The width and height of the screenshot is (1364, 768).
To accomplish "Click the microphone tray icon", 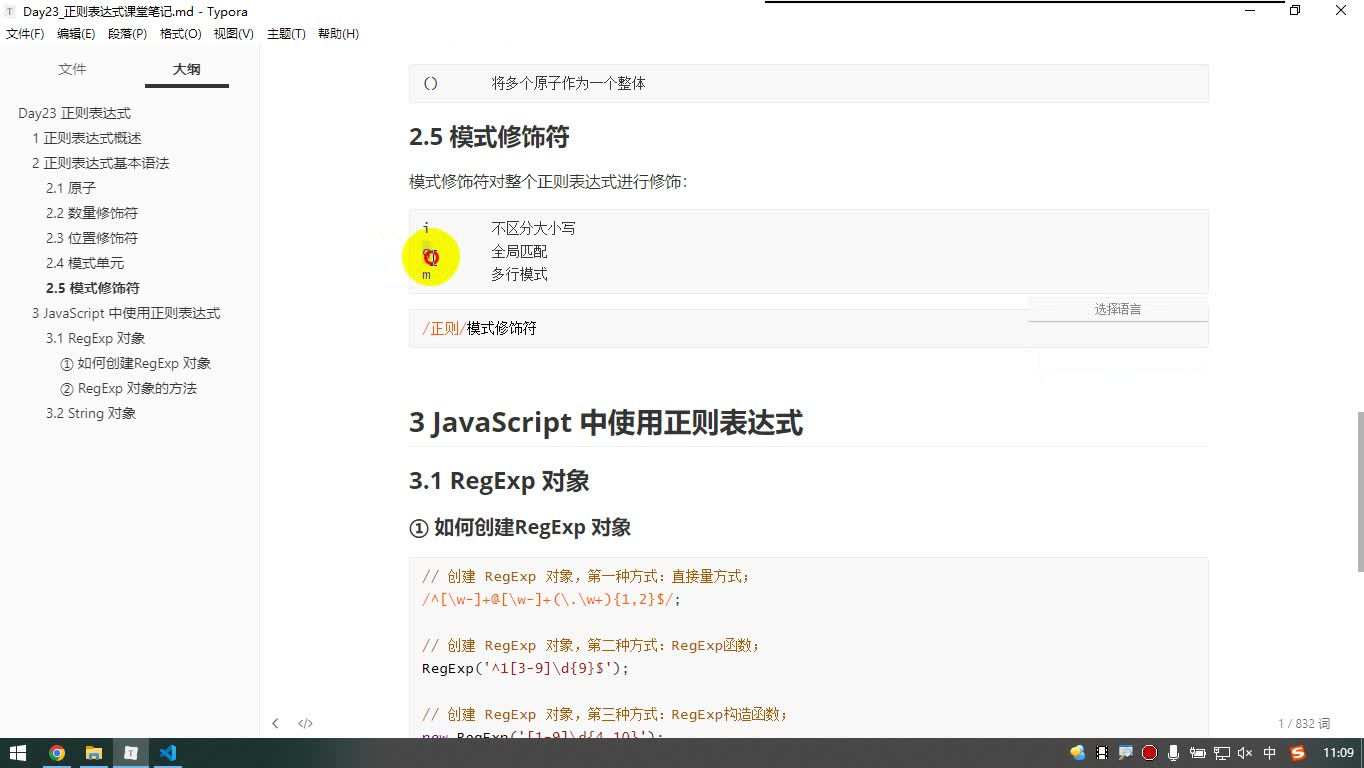I will (x=1173, y=753).
